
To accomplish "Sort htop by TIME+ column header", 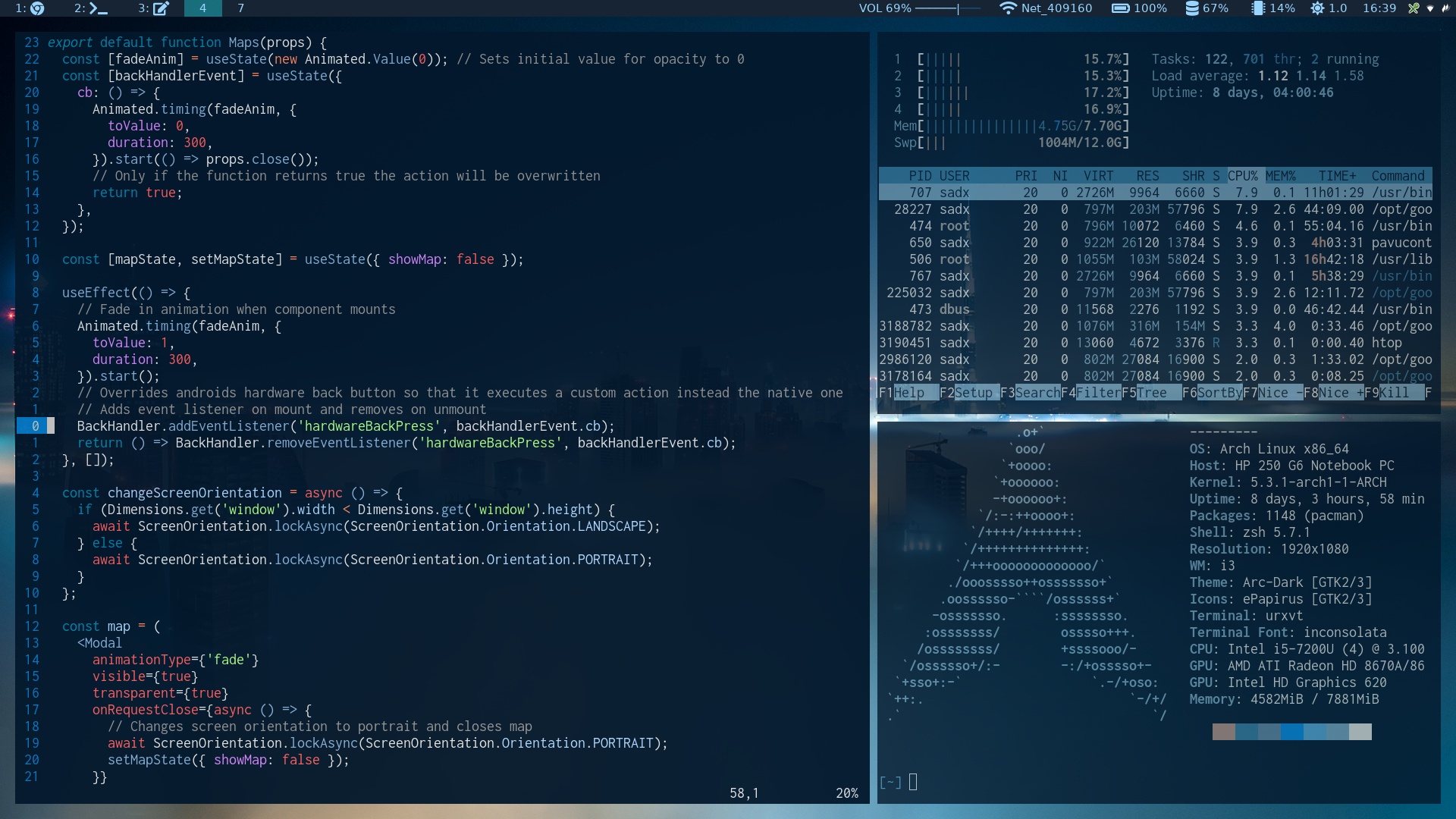I will click(1337, 176).
